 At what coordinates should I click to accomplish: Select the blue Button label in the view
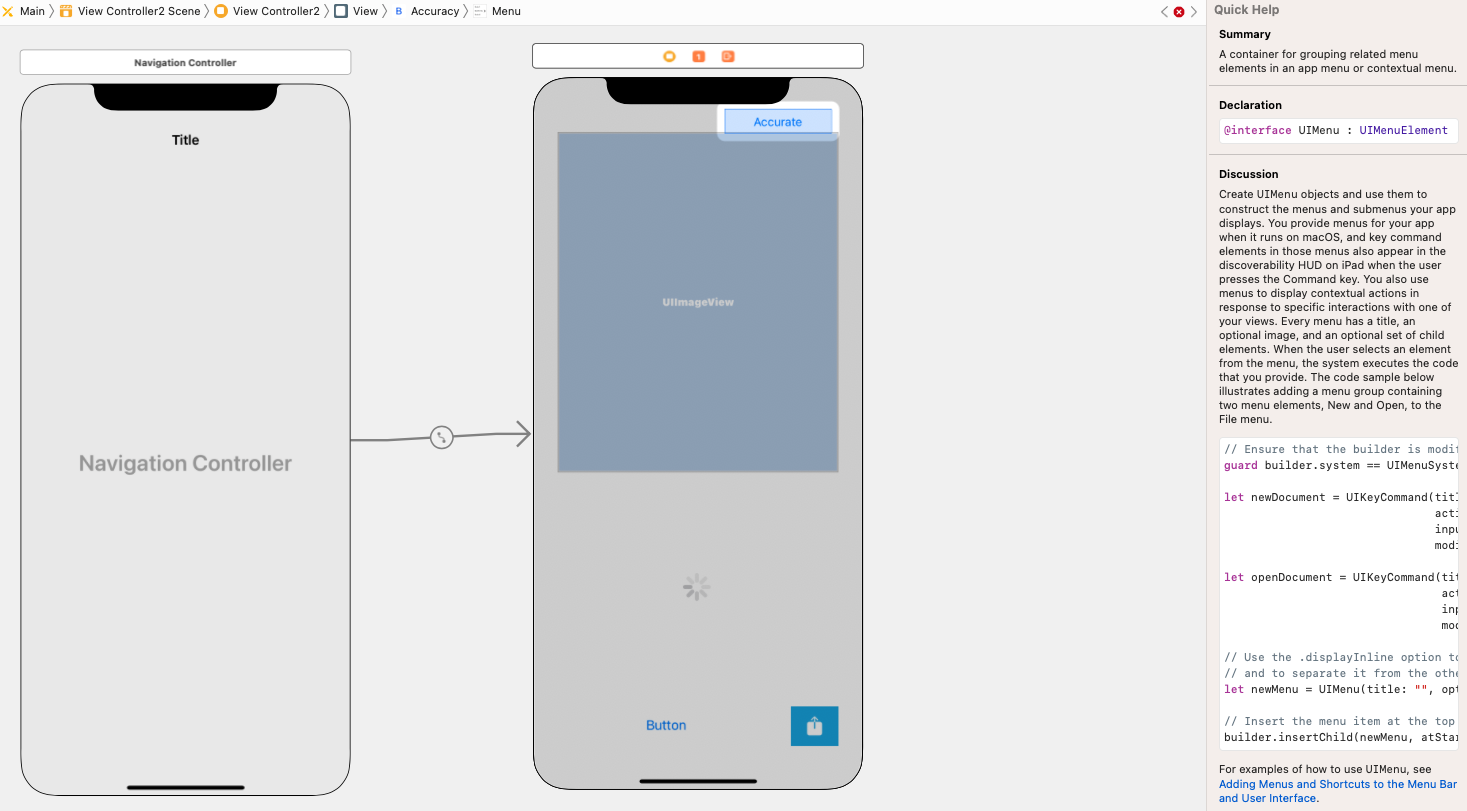666,725
